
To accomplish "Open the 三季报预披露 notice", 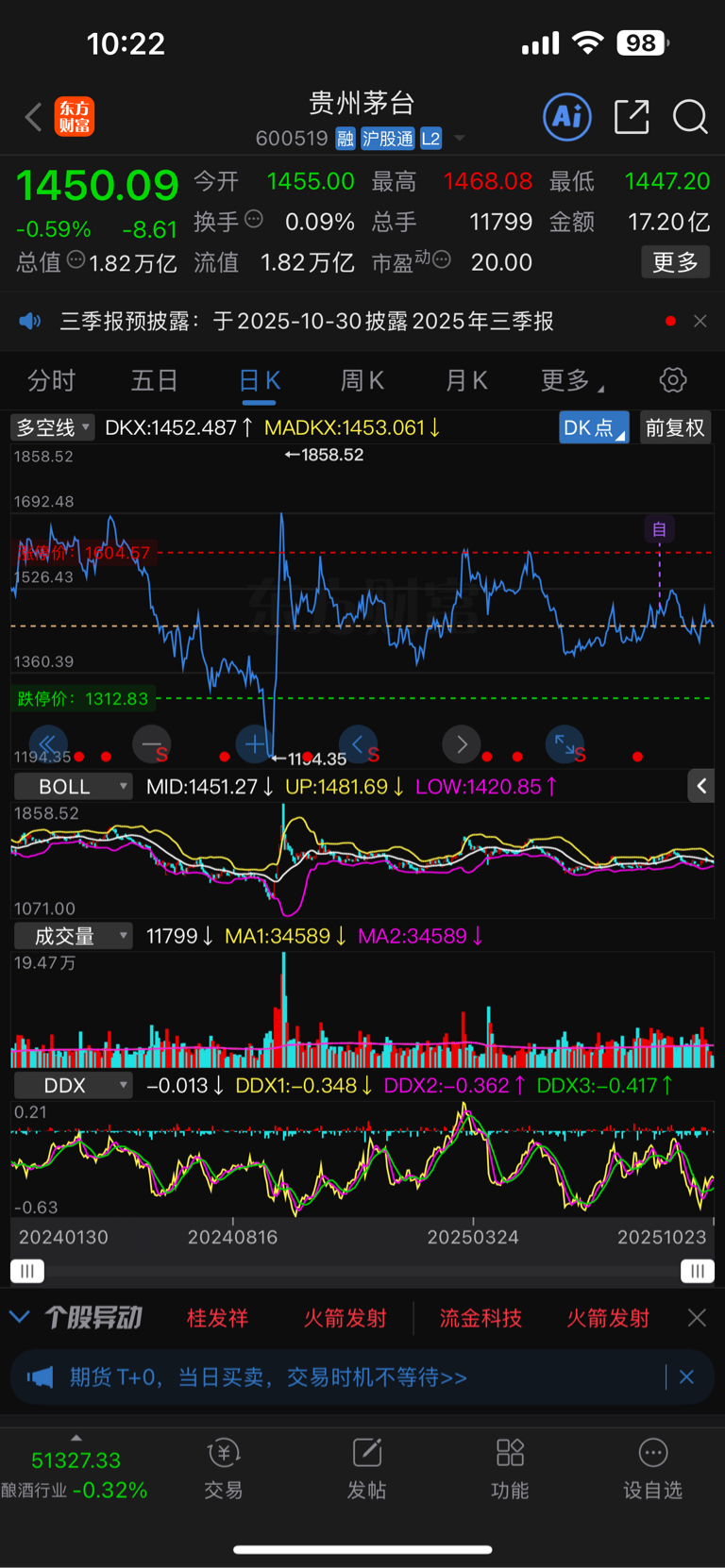I will pyautogui.click(x=307, y=321).
